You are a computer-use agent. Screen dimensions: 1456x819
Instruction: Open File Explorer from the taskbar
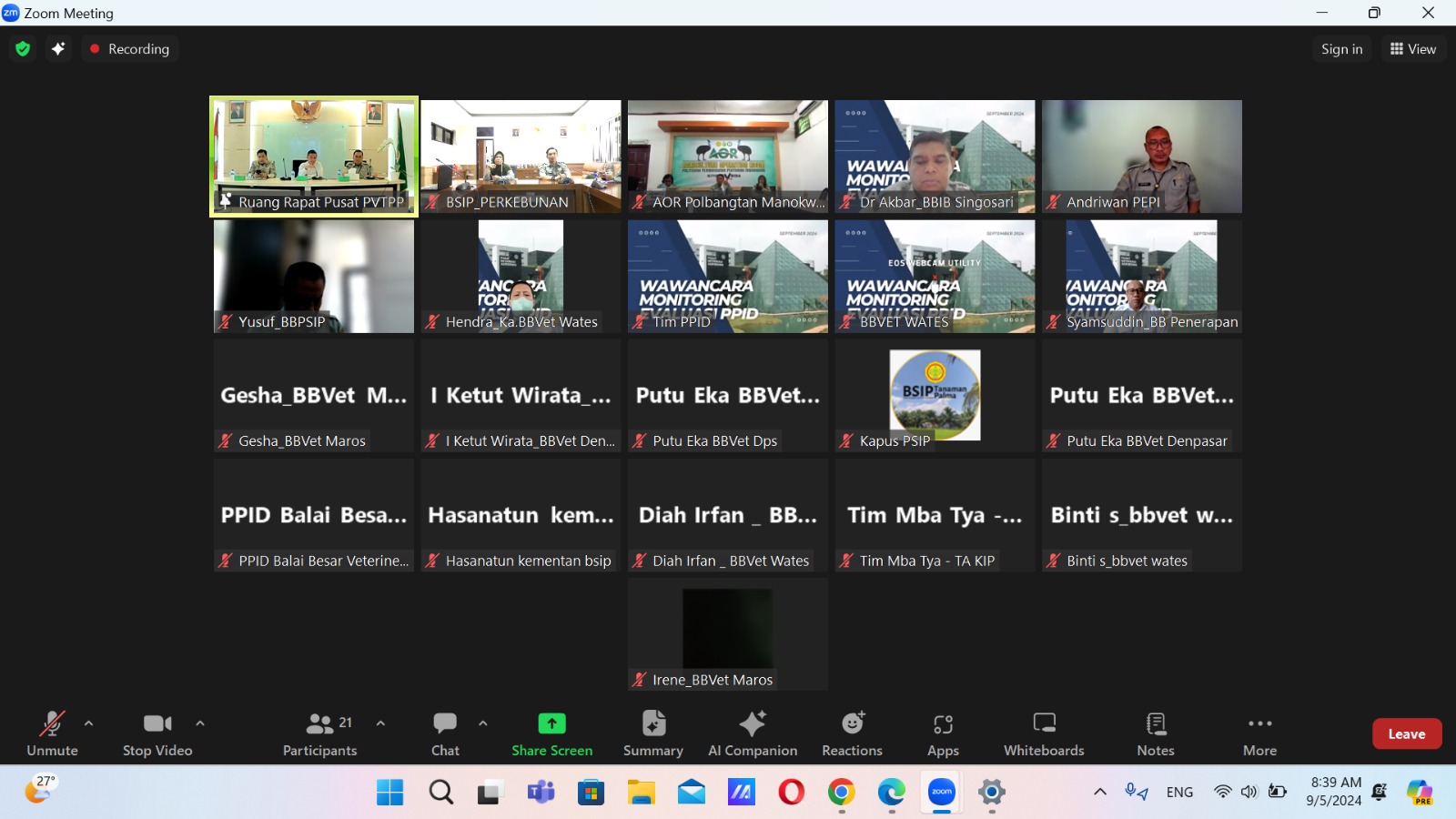click(x=641, y=793)
